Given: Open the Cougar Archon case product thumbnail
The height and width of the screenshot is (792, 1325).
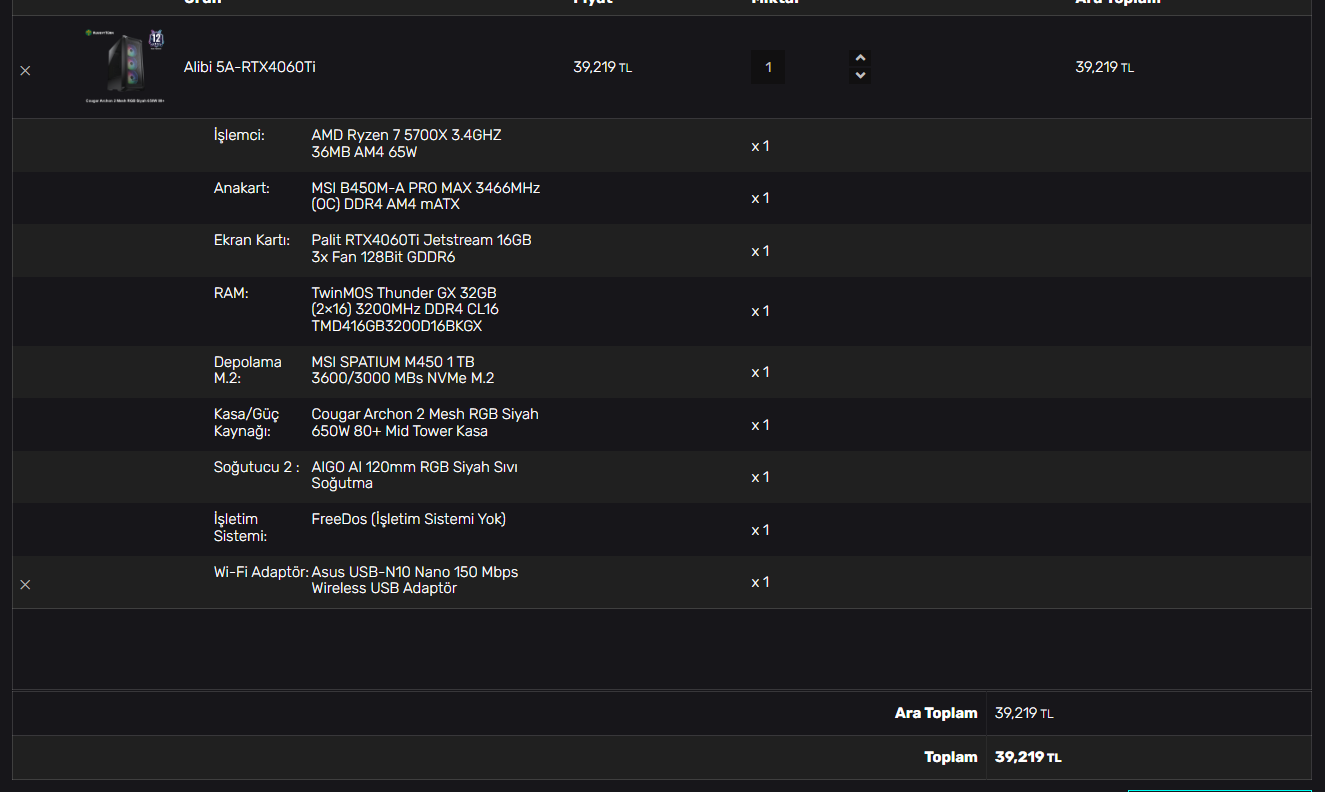Looking at the screenshot, I should point(125,66).
